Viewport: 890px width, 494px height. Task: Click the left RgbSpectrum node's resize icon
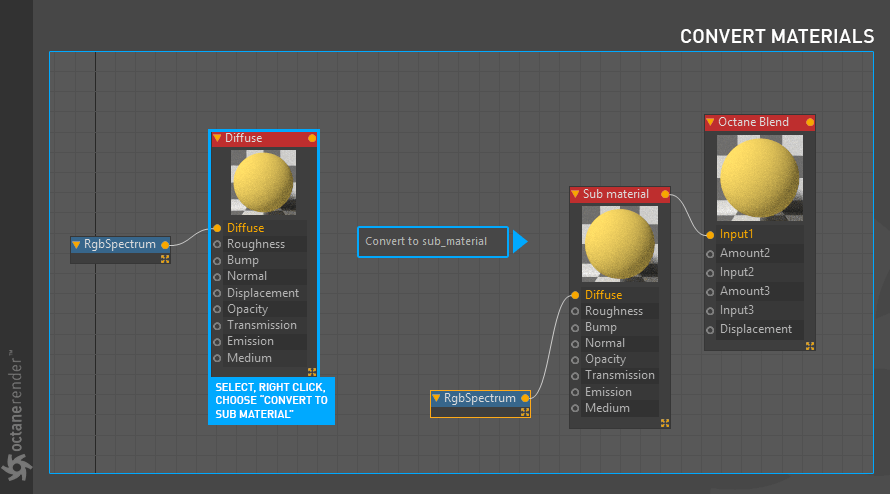[x=165, y=259]
